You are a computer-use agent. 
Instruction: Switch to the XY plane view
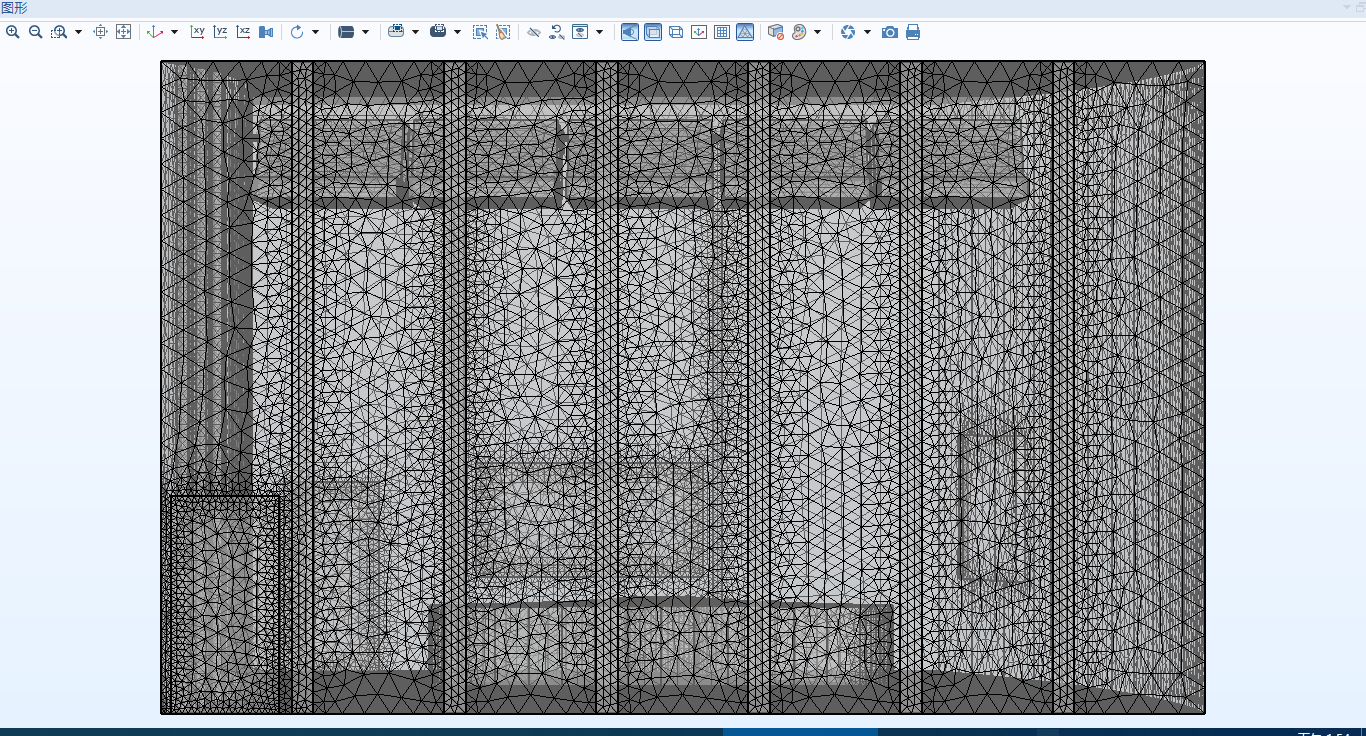point(198,32)
